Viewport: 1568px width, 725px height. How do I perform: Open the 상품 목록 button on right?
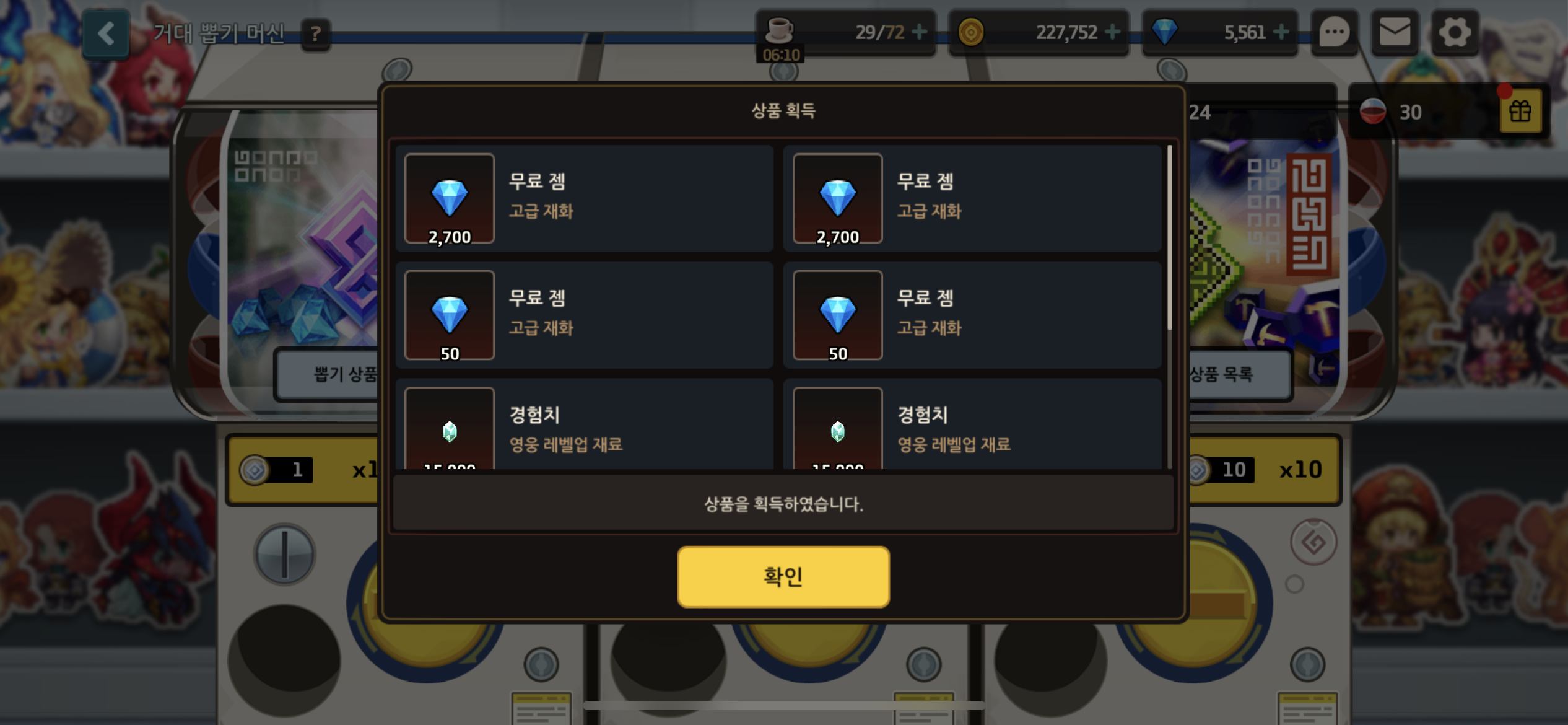click(1240, 374)
